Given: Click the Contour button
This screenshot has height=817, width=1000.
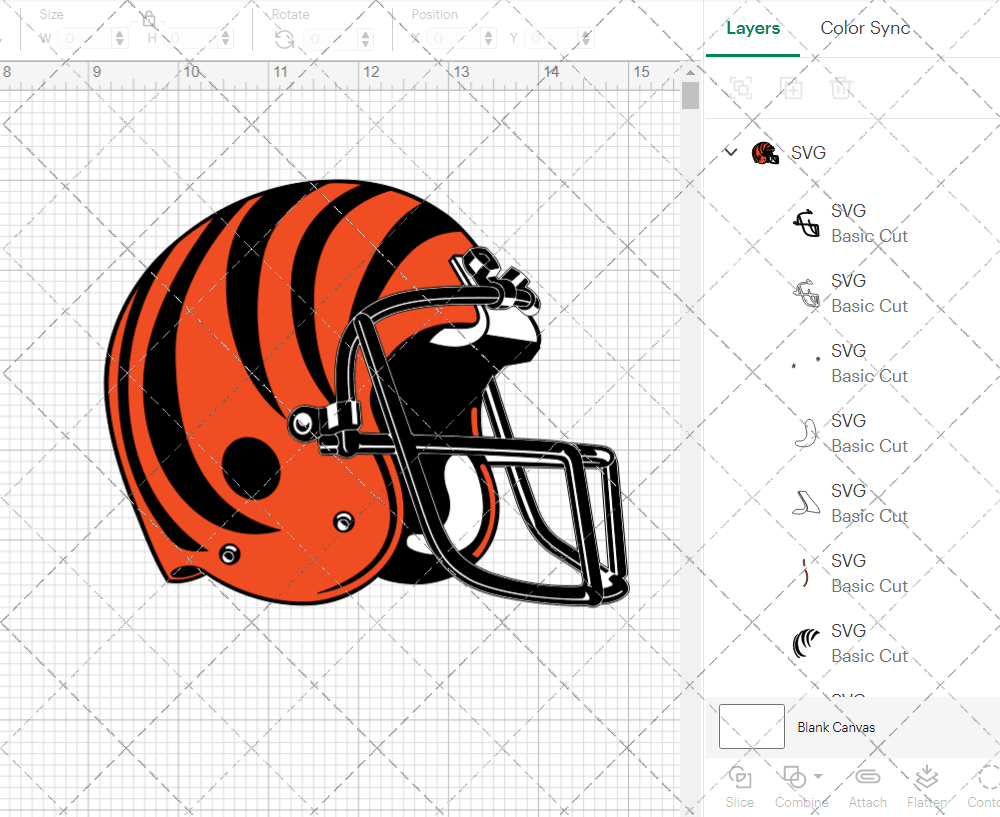Looking at the screenshot, I should (x=984, y=787).
